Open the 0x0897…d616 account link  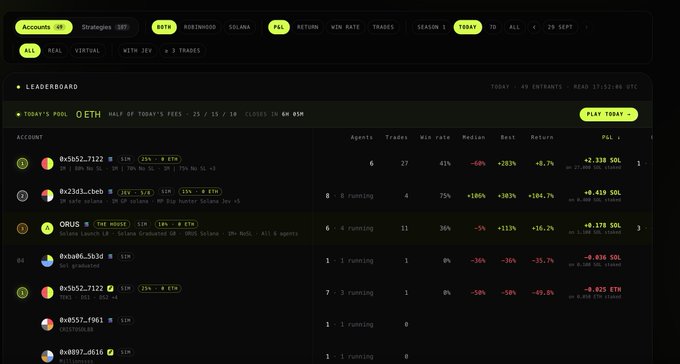tap(82, 352)
